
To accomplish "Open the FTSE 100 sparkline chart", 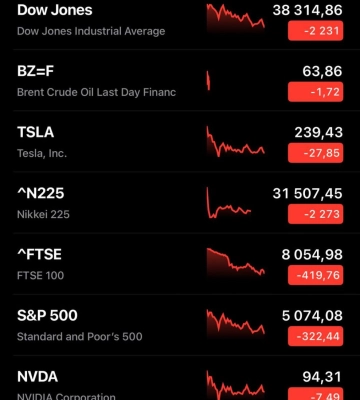I will [x=236, y=262].
